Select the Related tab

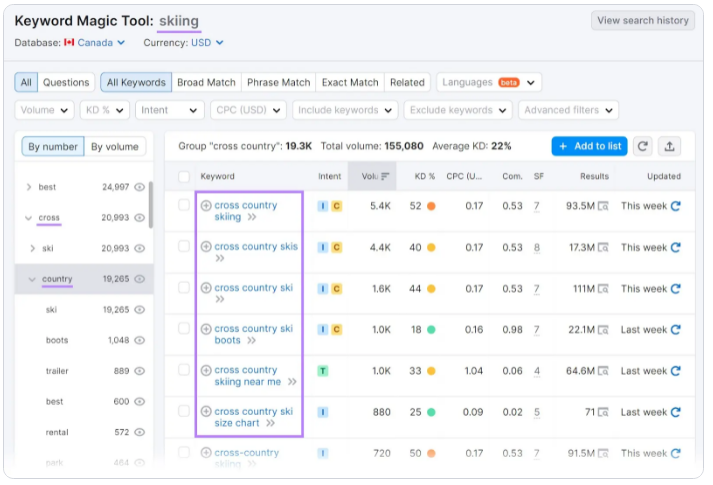(x=407, y=82)
